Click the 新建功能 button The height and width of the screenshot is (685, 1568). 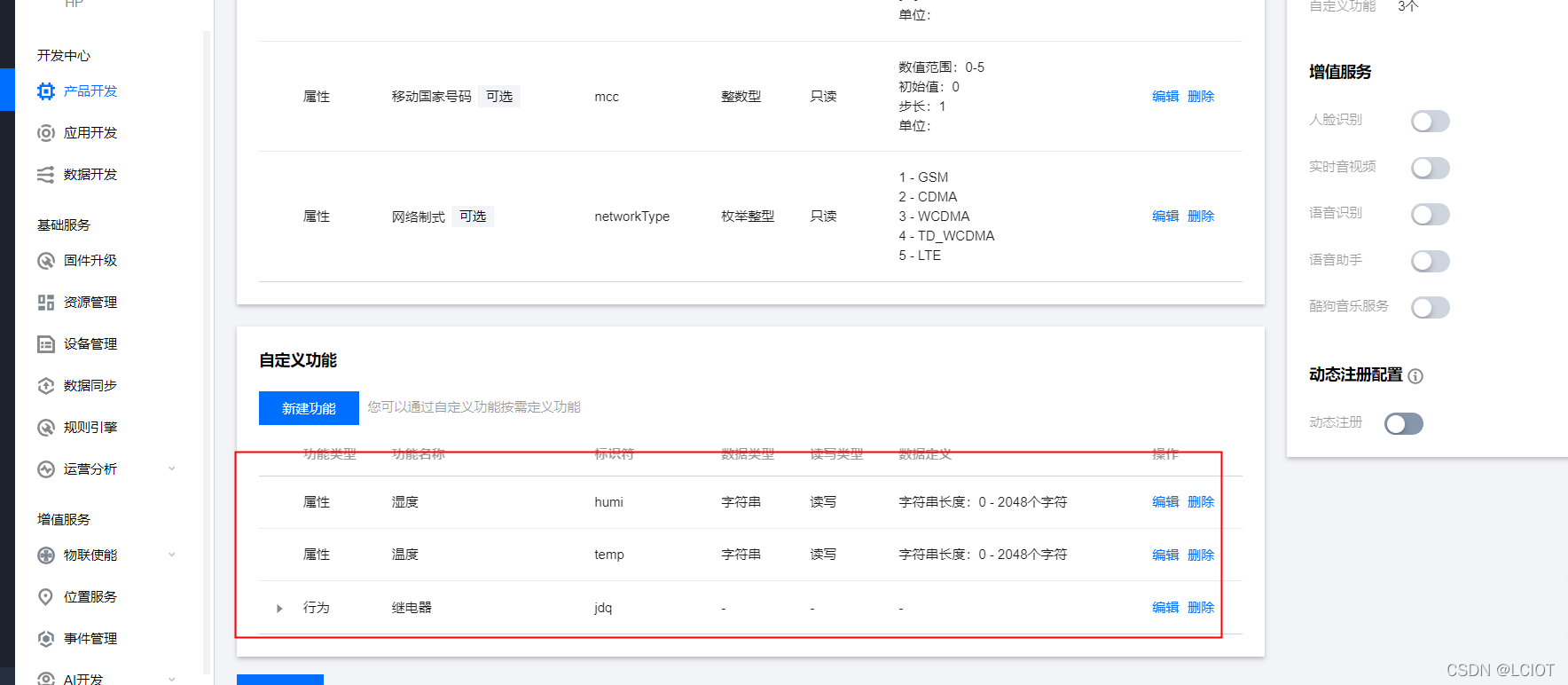309,408
